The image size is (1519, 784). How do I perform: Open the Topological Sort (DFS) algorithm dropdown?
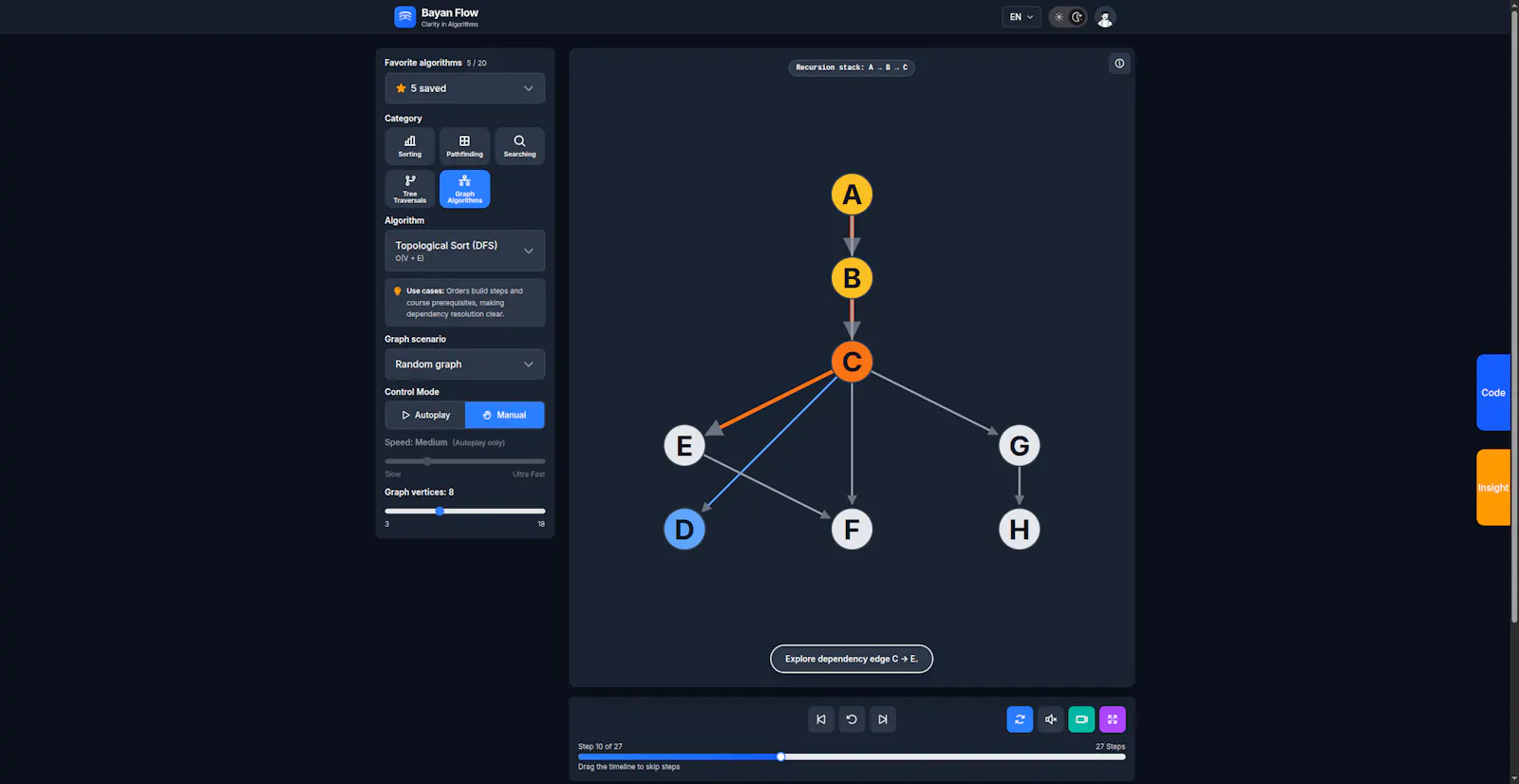click(465, 251)
